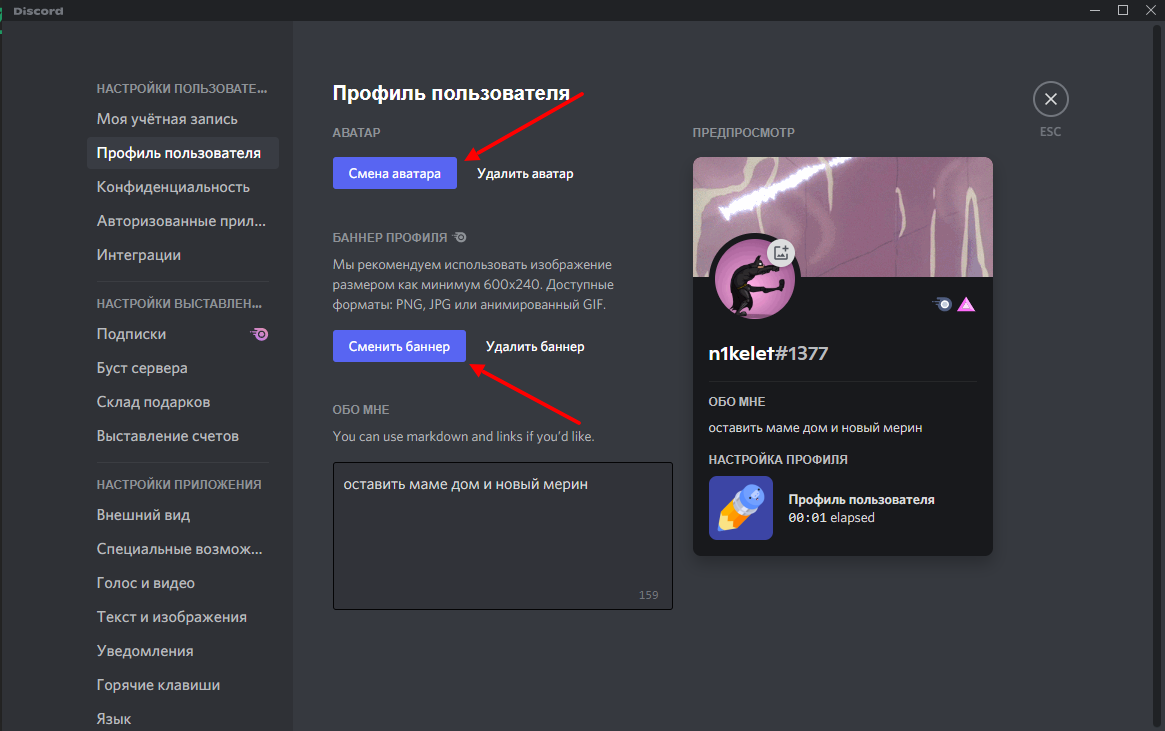1165x731 pixels.
Task: Open Подписки section
Action: [183, 334]
